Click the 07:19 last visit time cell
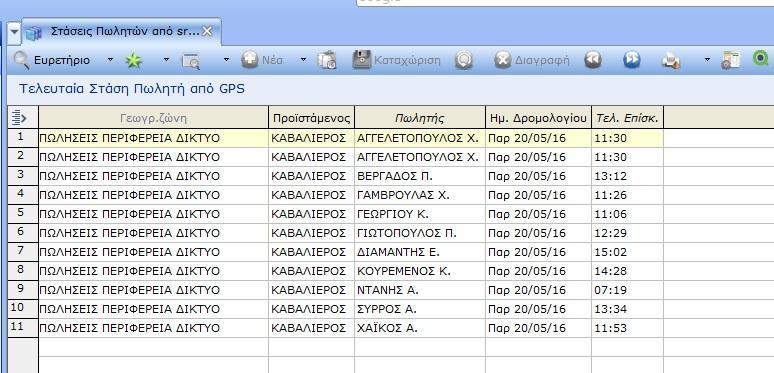 [x=627, y=290]
